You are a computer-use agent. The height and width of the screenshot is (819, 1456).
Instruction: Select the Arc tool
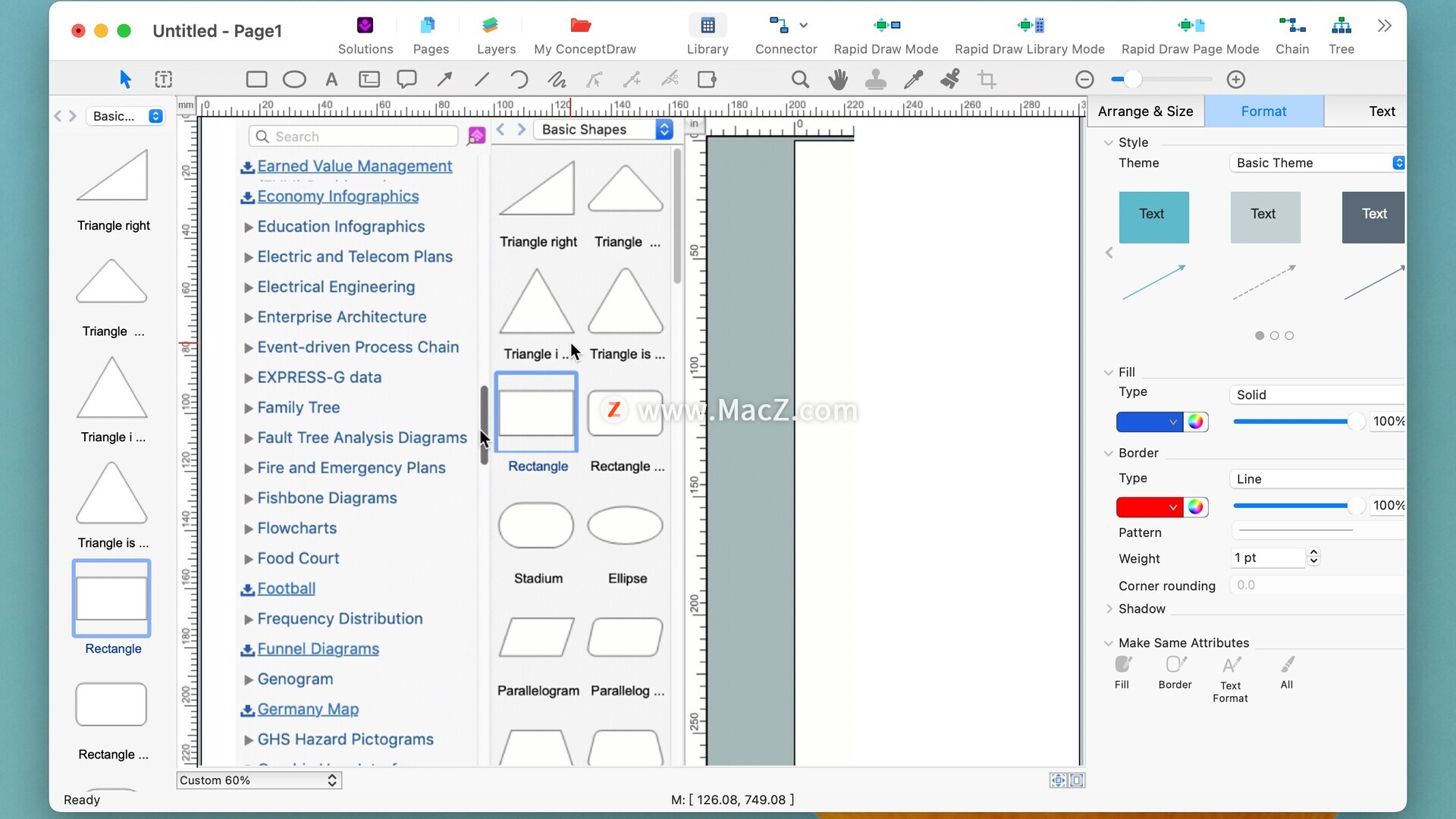tap(519, 79)
